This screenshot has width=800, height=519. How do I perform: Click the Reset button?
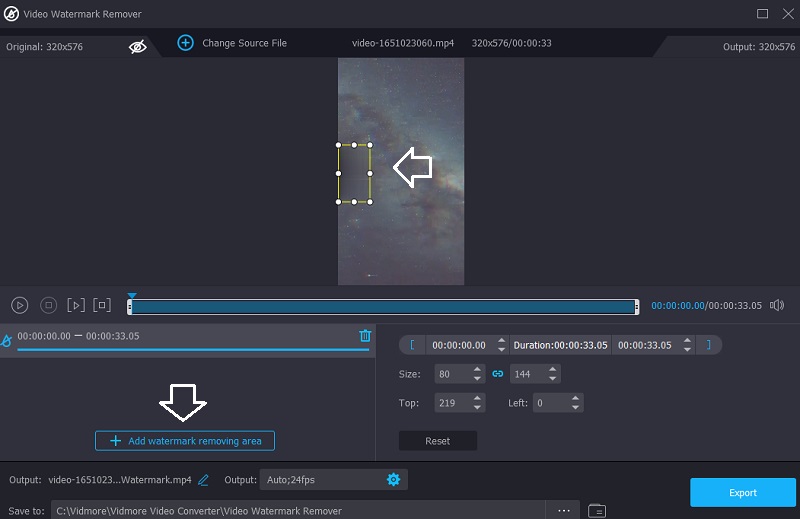[x=437, y=441]
